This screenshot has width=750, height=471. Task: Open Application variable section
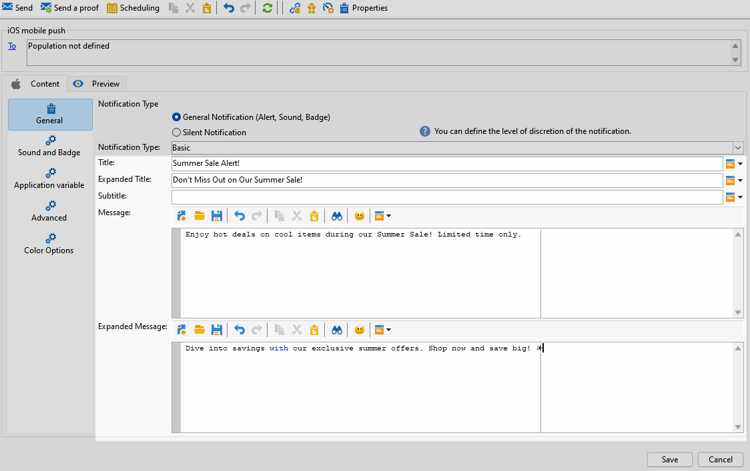tap(49, 179)
